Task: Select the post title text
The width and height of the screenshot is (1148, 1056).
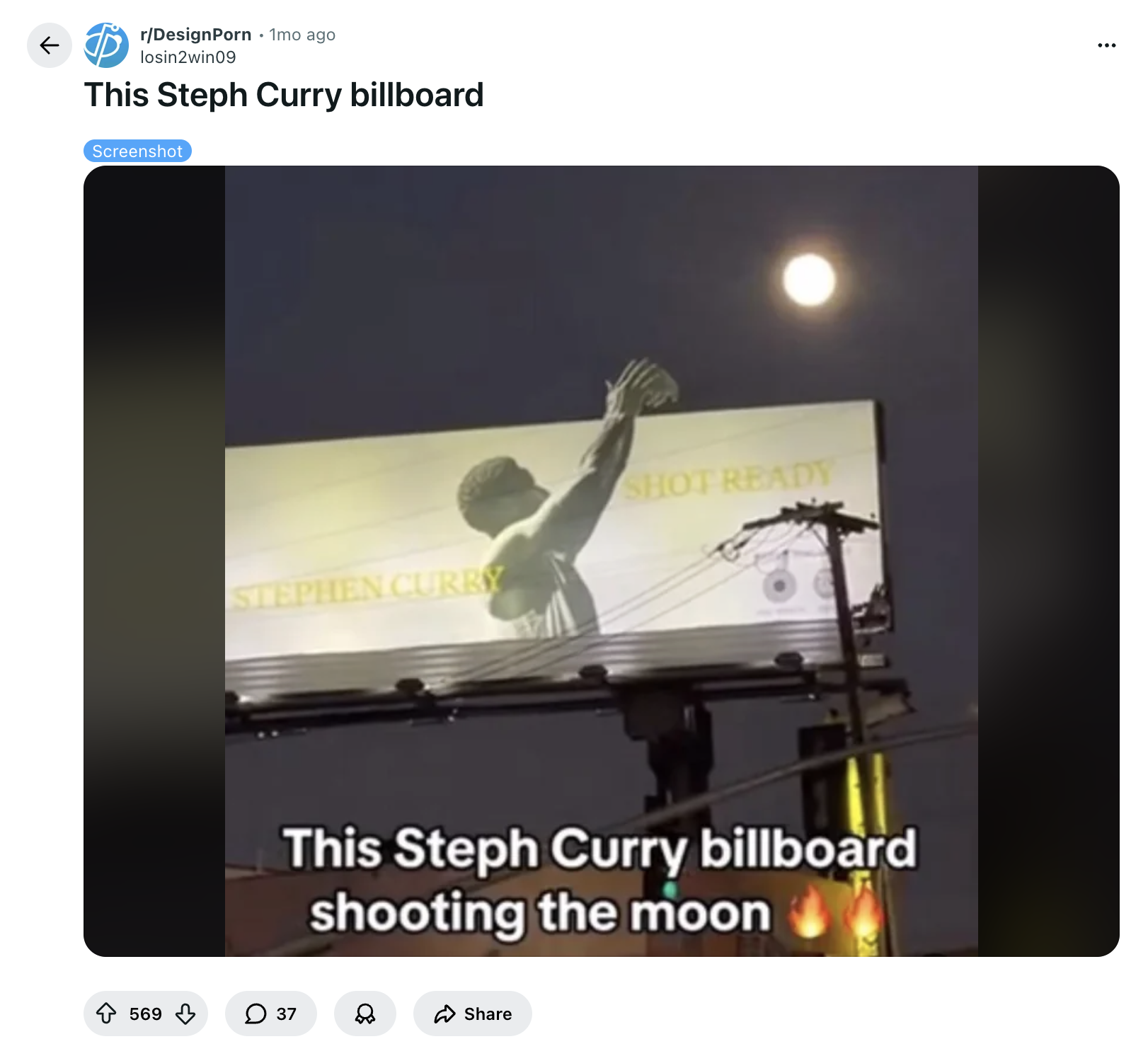Action: pyautogui.click(x=284, y=95)
